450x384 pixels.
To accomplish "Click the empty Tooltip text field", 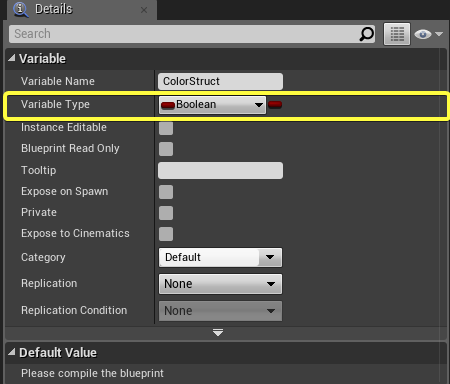I will [220, 171].
